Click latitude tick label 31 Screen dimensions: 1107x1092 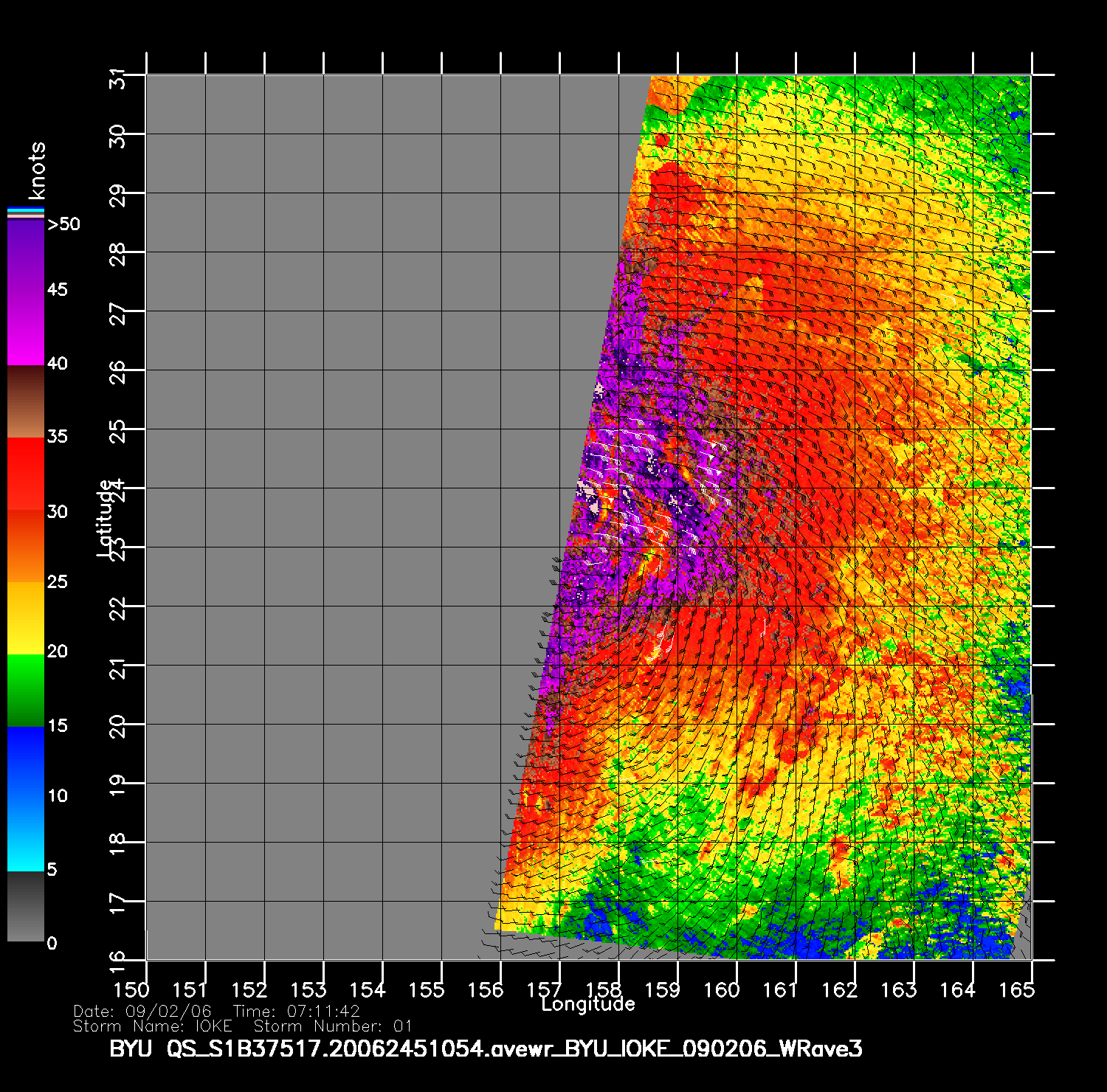[x=118, y=78]
